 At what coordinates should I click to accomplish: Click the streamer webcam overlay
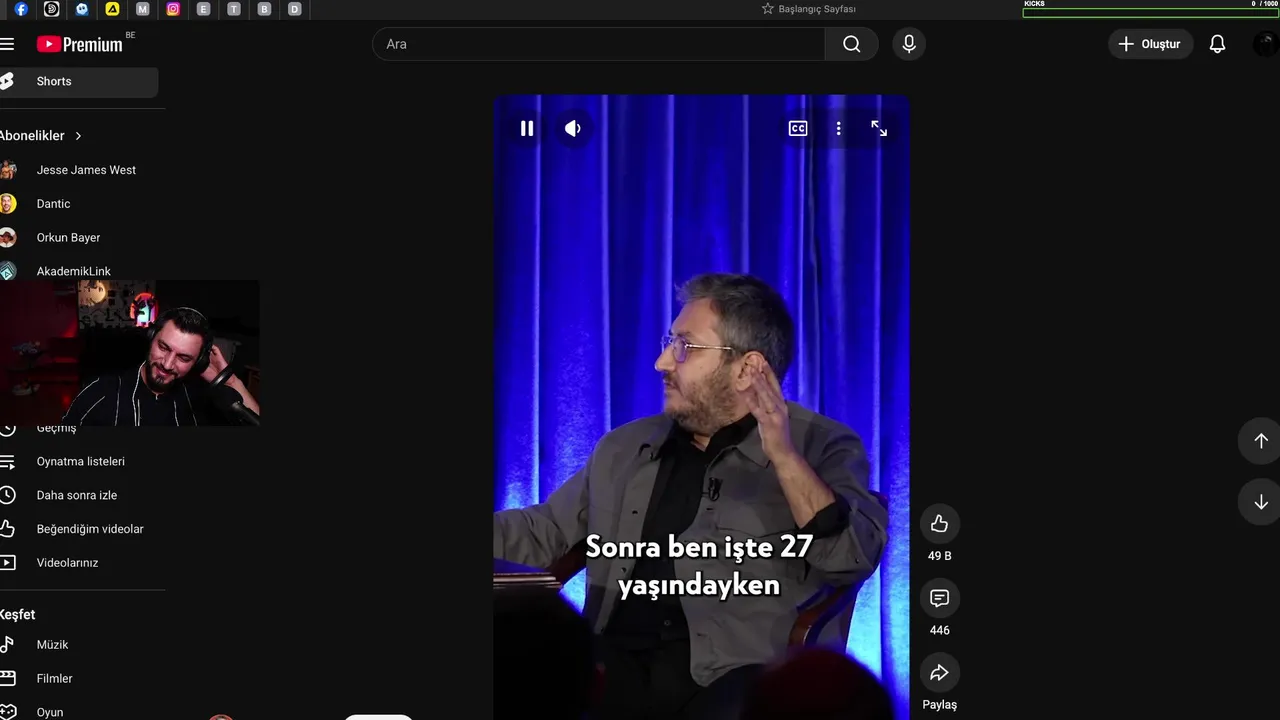[x=130, y=353]
